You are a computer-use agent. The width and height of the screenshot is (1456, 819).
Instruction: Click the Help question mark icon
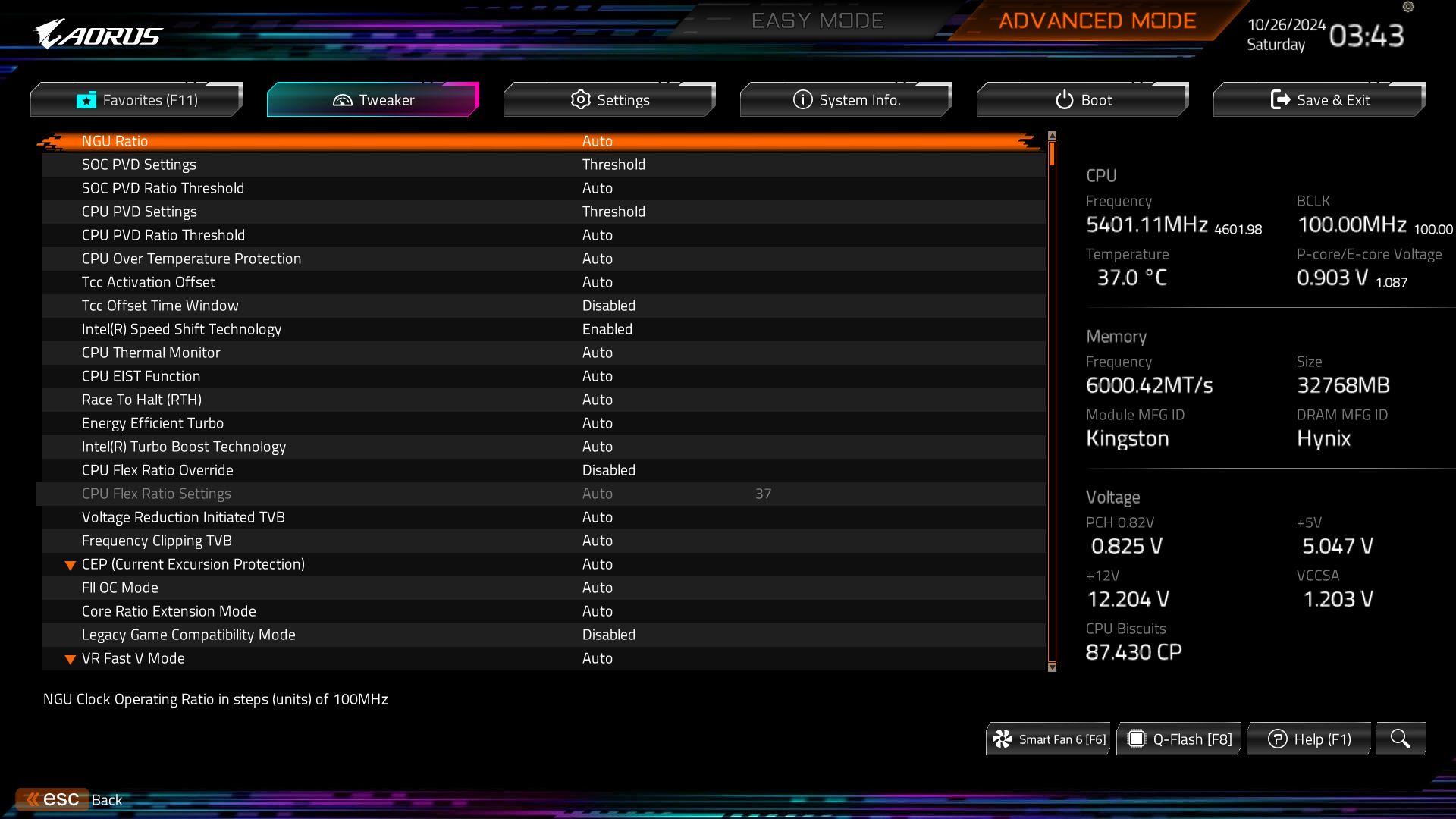[x=1278, y=739]
